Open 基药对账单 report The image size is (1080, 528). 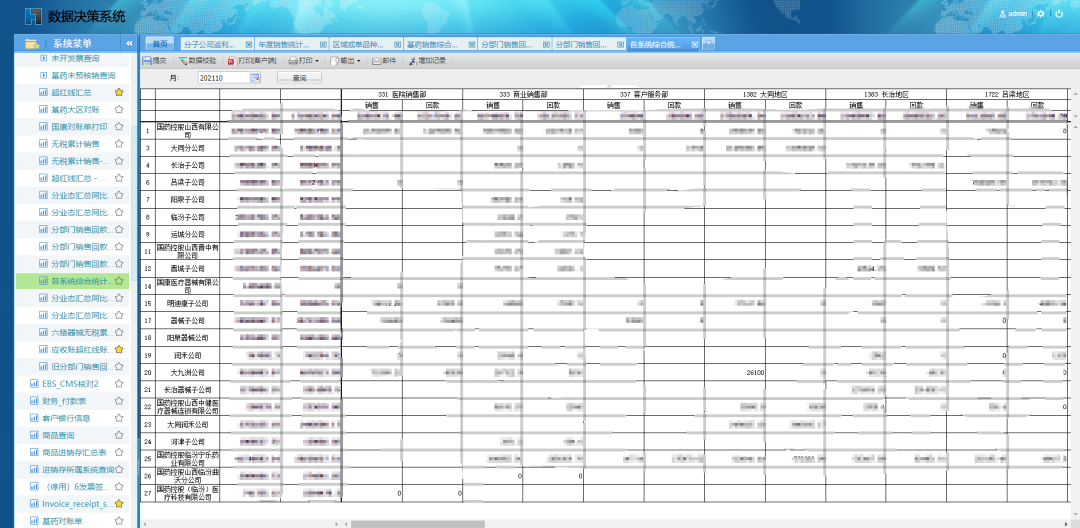coord(62,521)
